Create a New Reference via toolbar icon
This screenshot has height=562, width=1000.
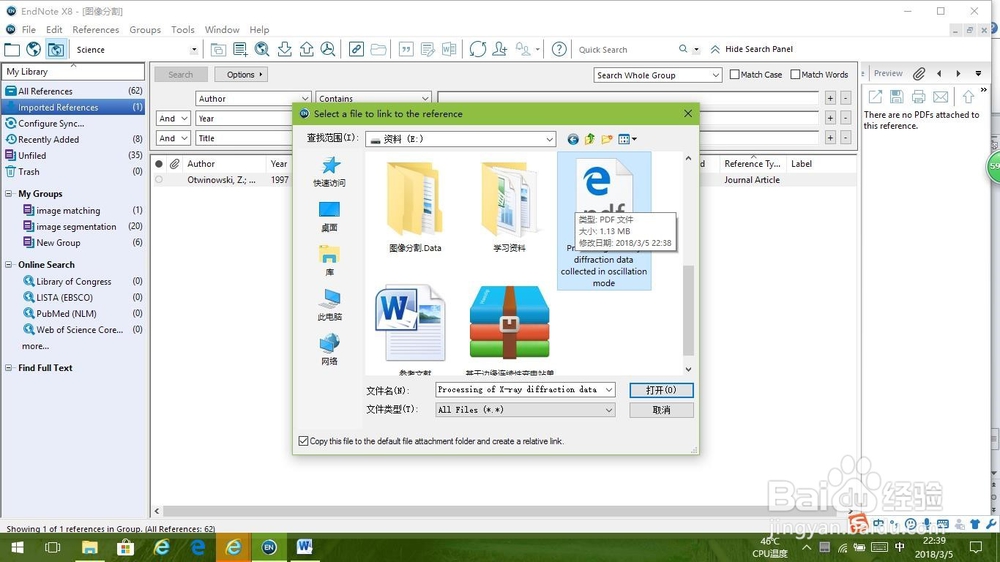tap(240, 49)
